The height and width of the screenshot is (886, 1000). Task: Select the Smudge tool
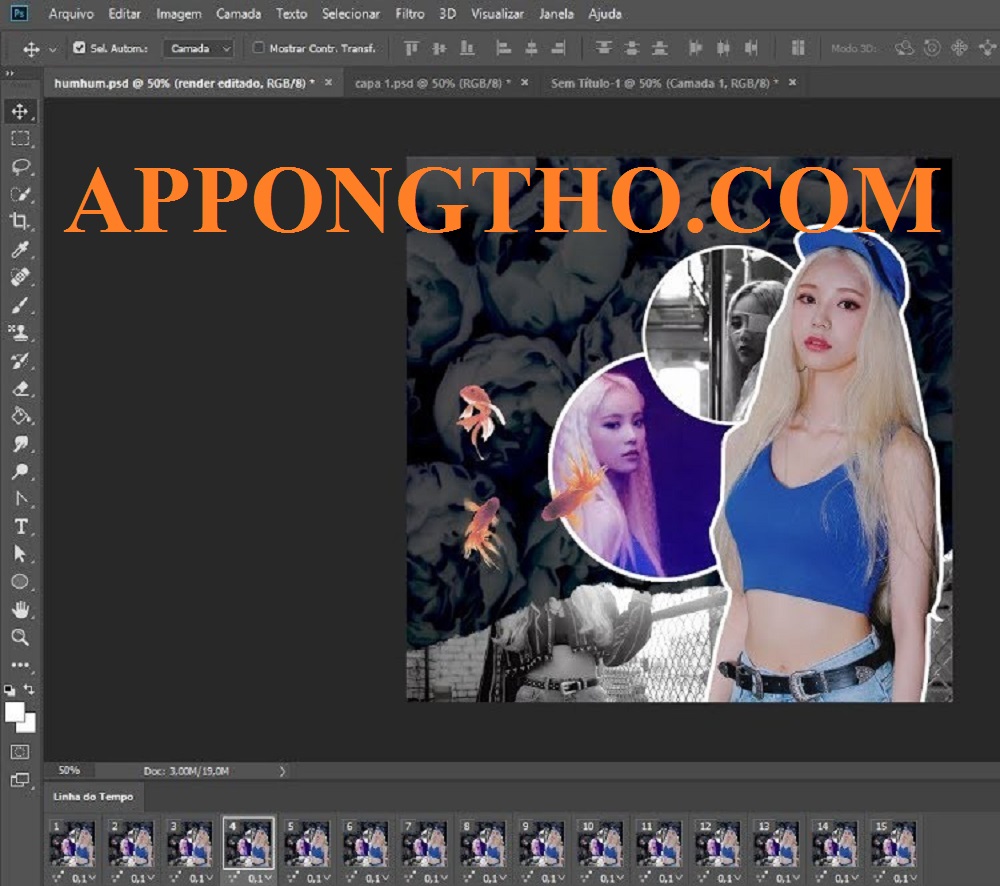[x=20, y=444]
